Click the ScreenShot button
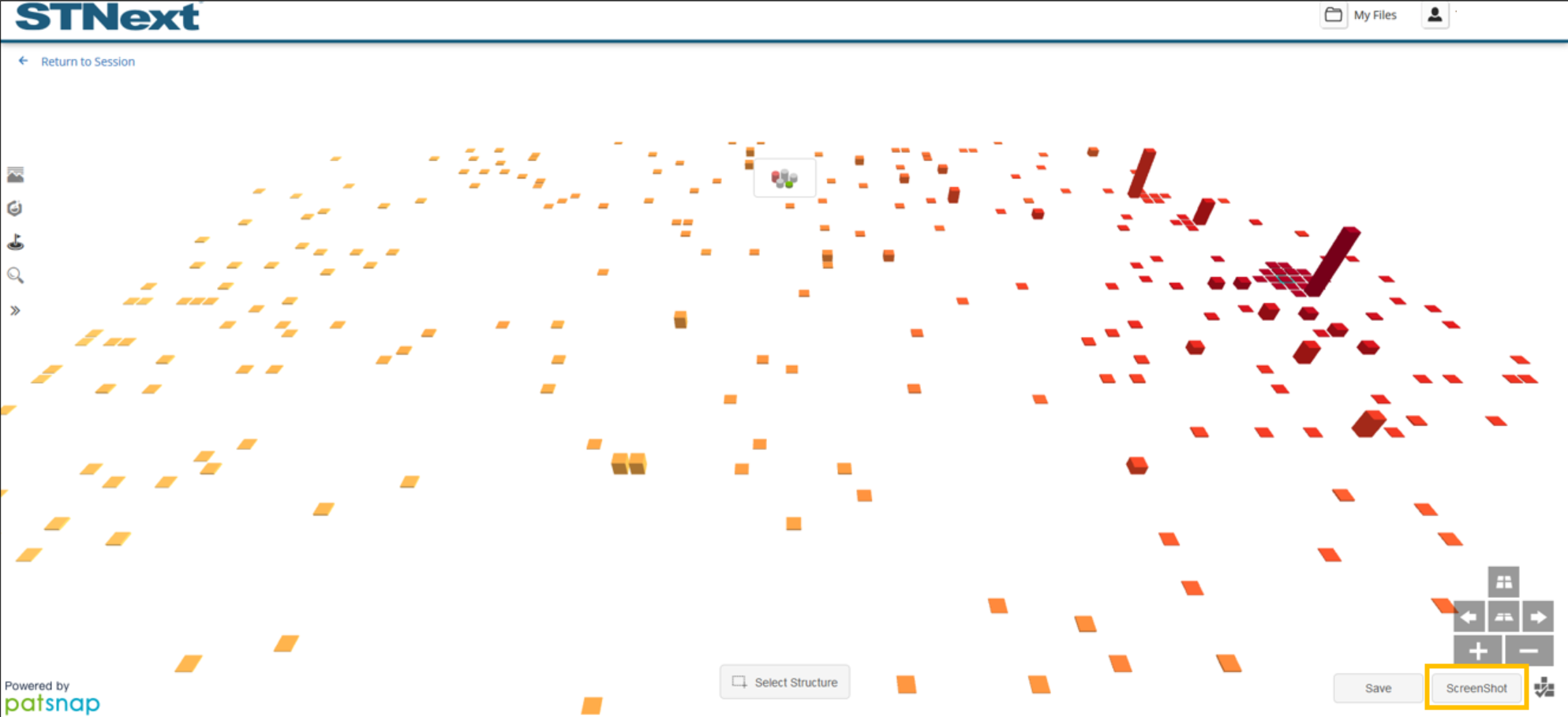Viewport: 1568px width, 717px height. 1476,688
